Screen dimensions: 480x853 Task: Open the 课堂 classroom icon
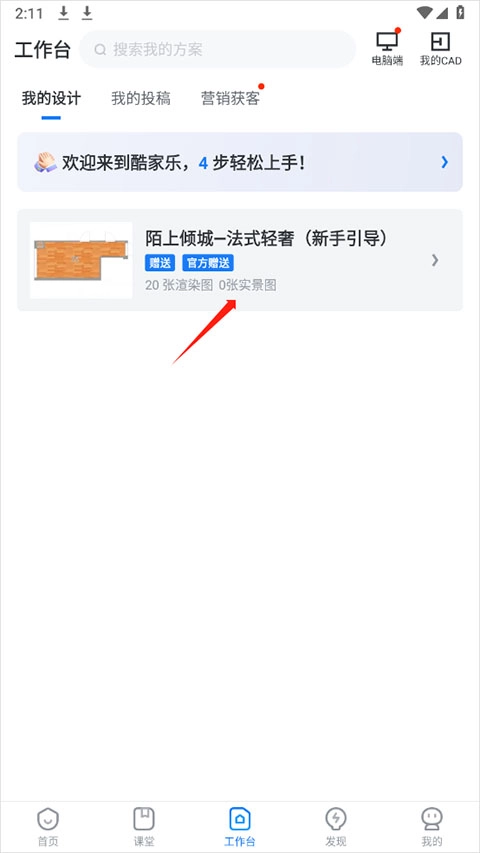[144, 818]
